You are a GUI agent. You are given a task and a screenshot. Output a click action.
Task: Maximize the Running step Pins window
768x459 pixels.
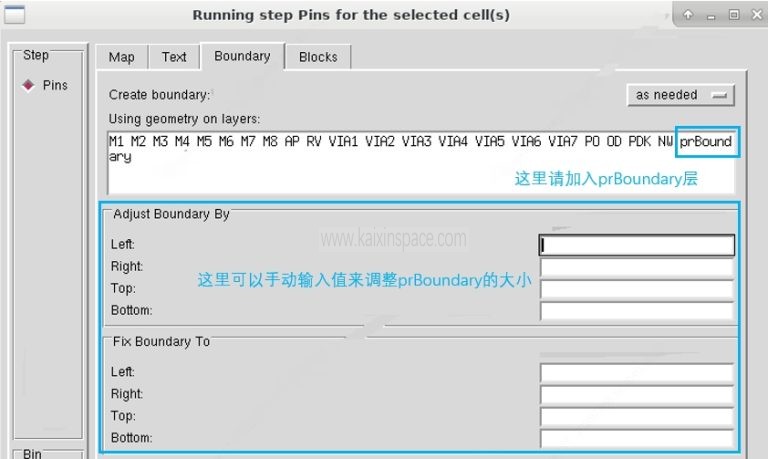(x=733, y=15)
